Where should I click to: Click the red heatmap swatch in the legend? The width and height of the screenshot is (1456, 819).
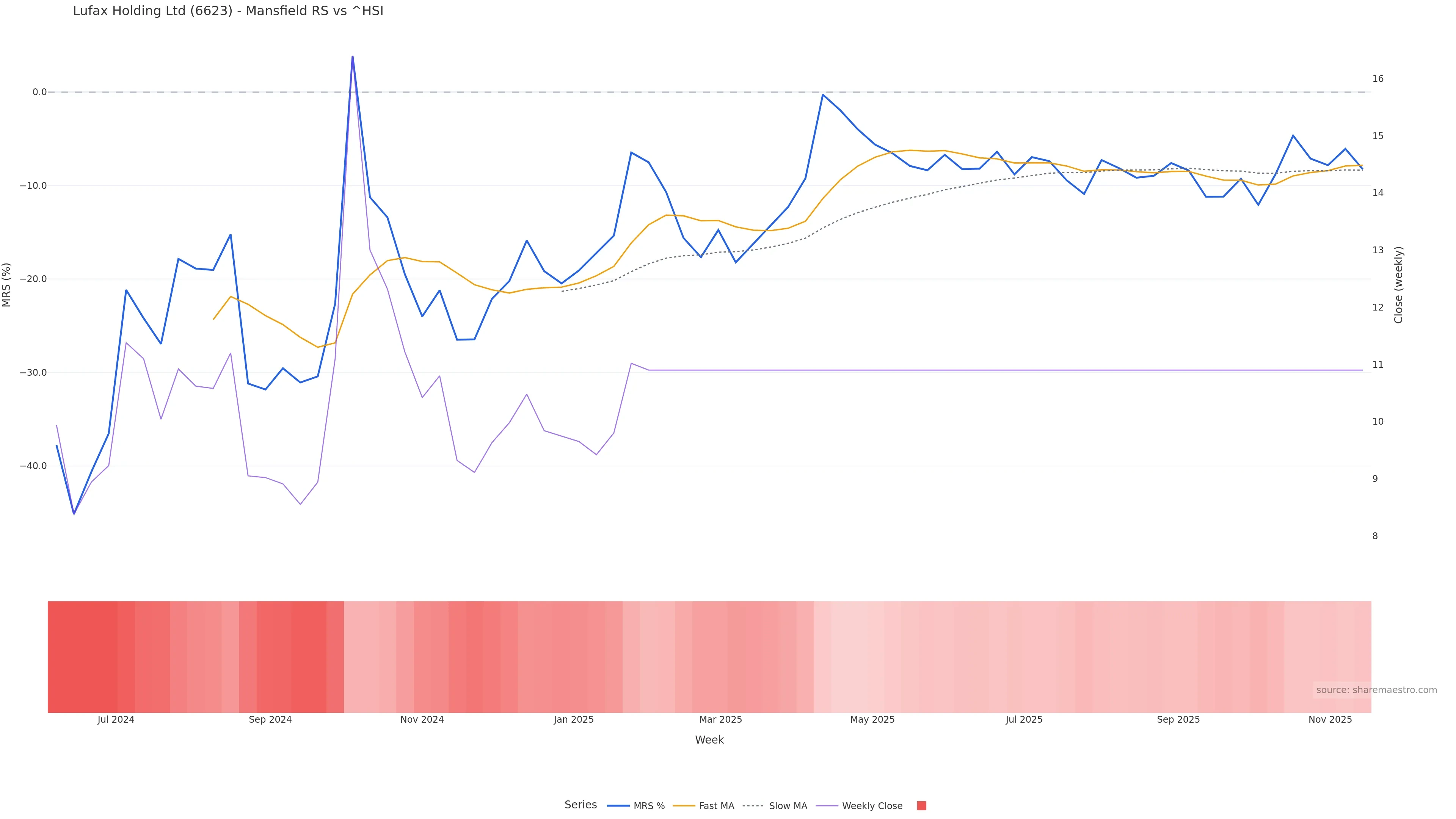pos(921,806)
